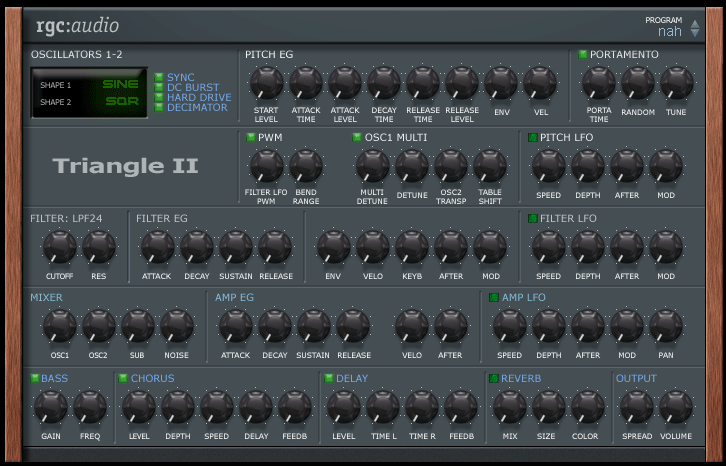
Task: Toggle the AMP LFO switch
Action: 494,297
